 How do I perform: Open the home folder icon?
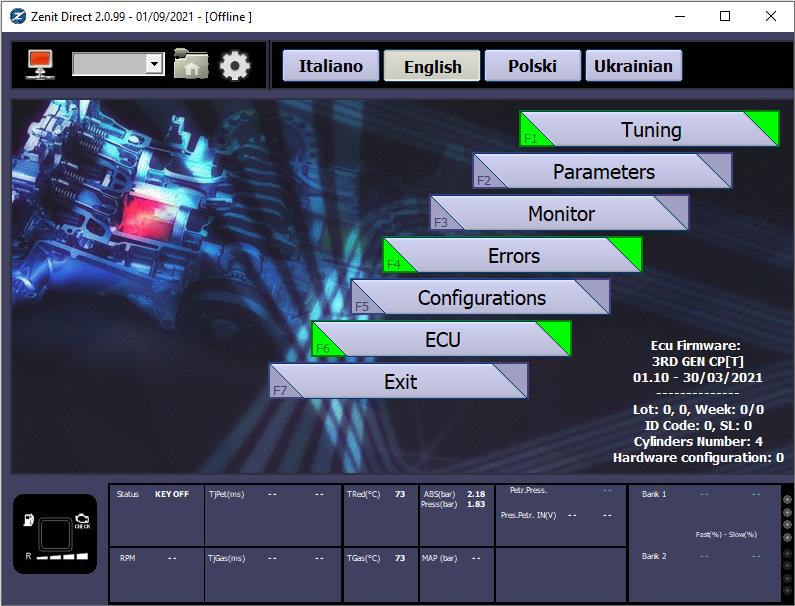coord(191,64)
